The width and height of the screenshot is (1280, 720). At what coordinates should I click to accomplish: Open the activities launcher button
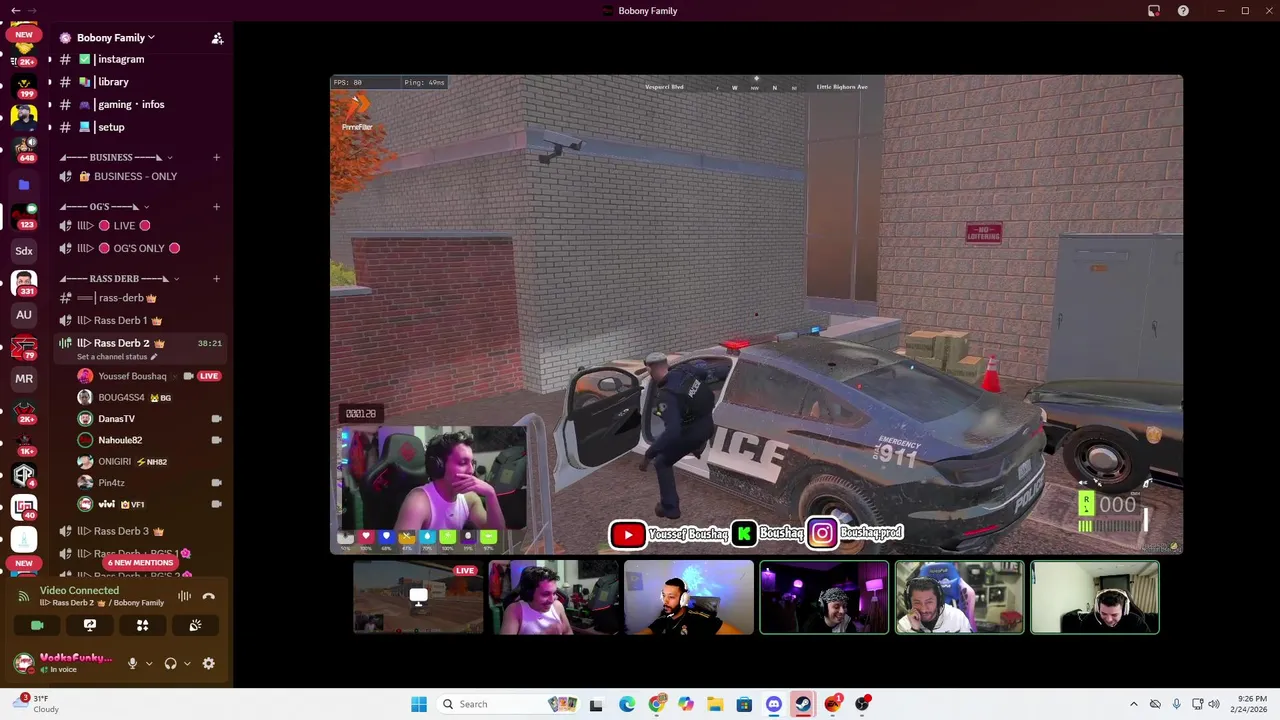[142, 625]
